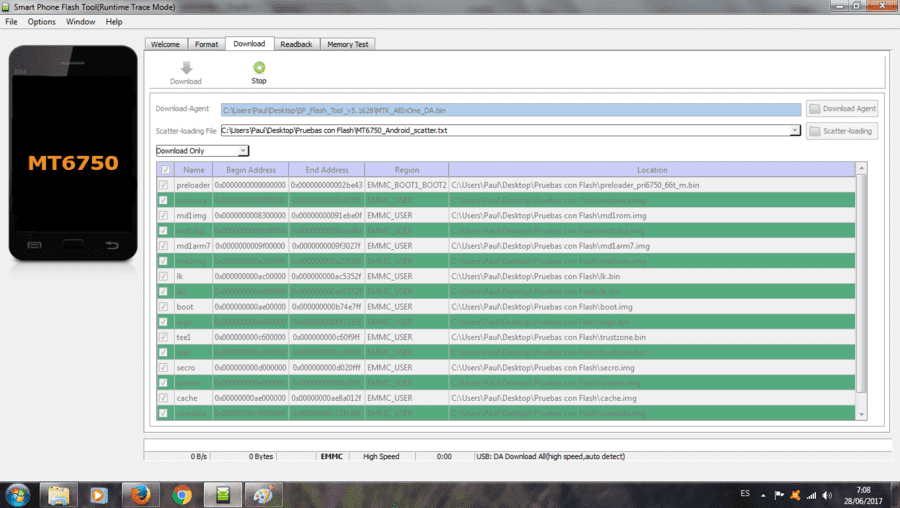Click the app icon in title bar
Viewport: 900px width, 508px height.
(x=5, y=7)
